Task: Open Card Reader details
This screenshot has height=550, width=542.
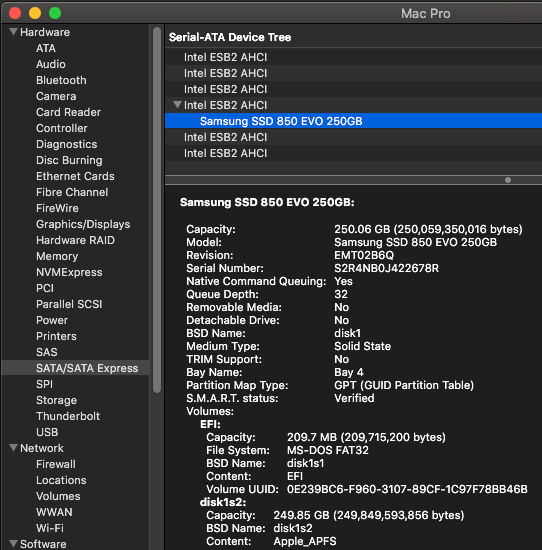Action: 68,112
